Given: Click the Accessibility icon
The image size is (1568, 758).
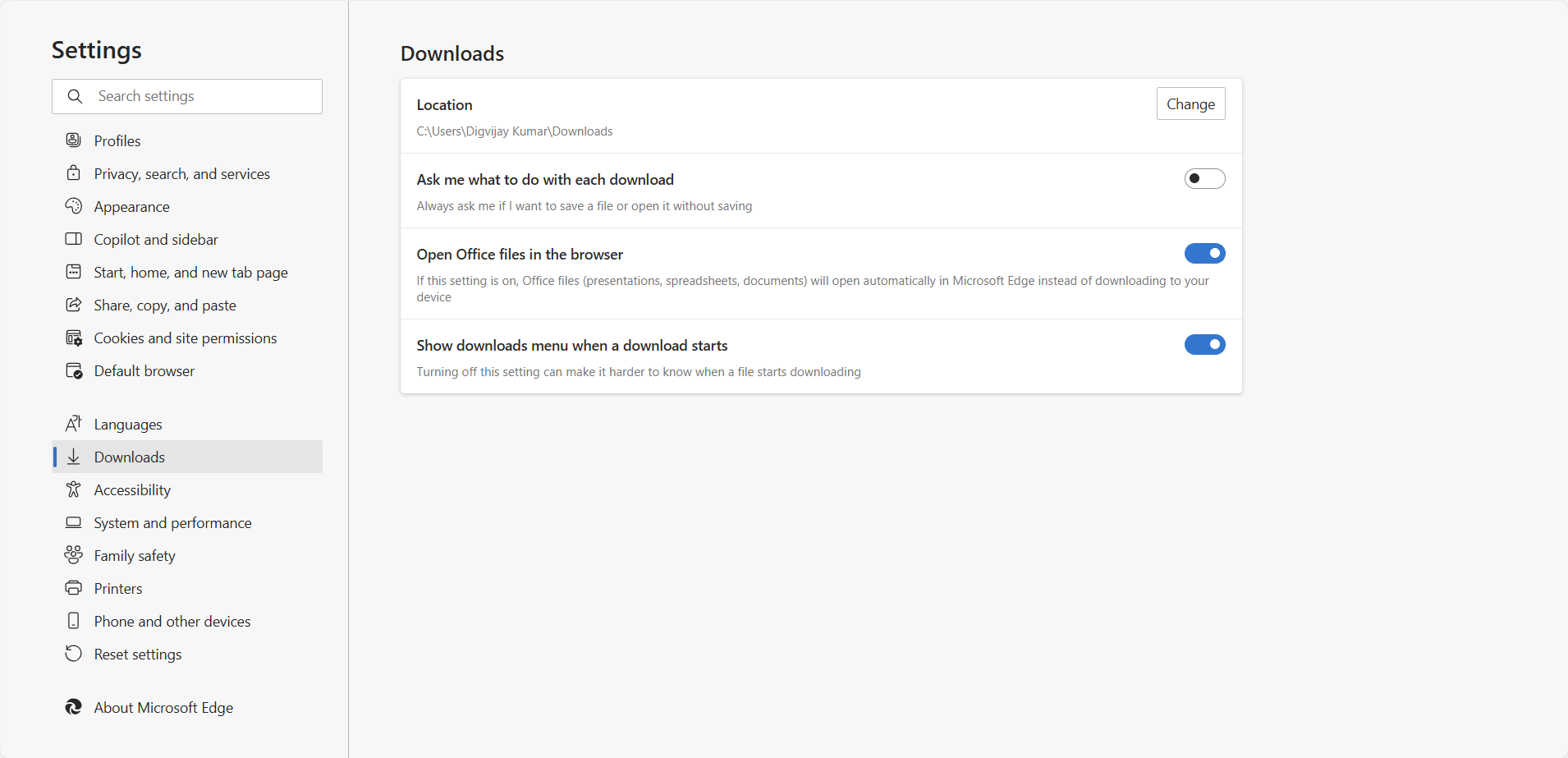Looking at the screenshot, I should 74,489.
